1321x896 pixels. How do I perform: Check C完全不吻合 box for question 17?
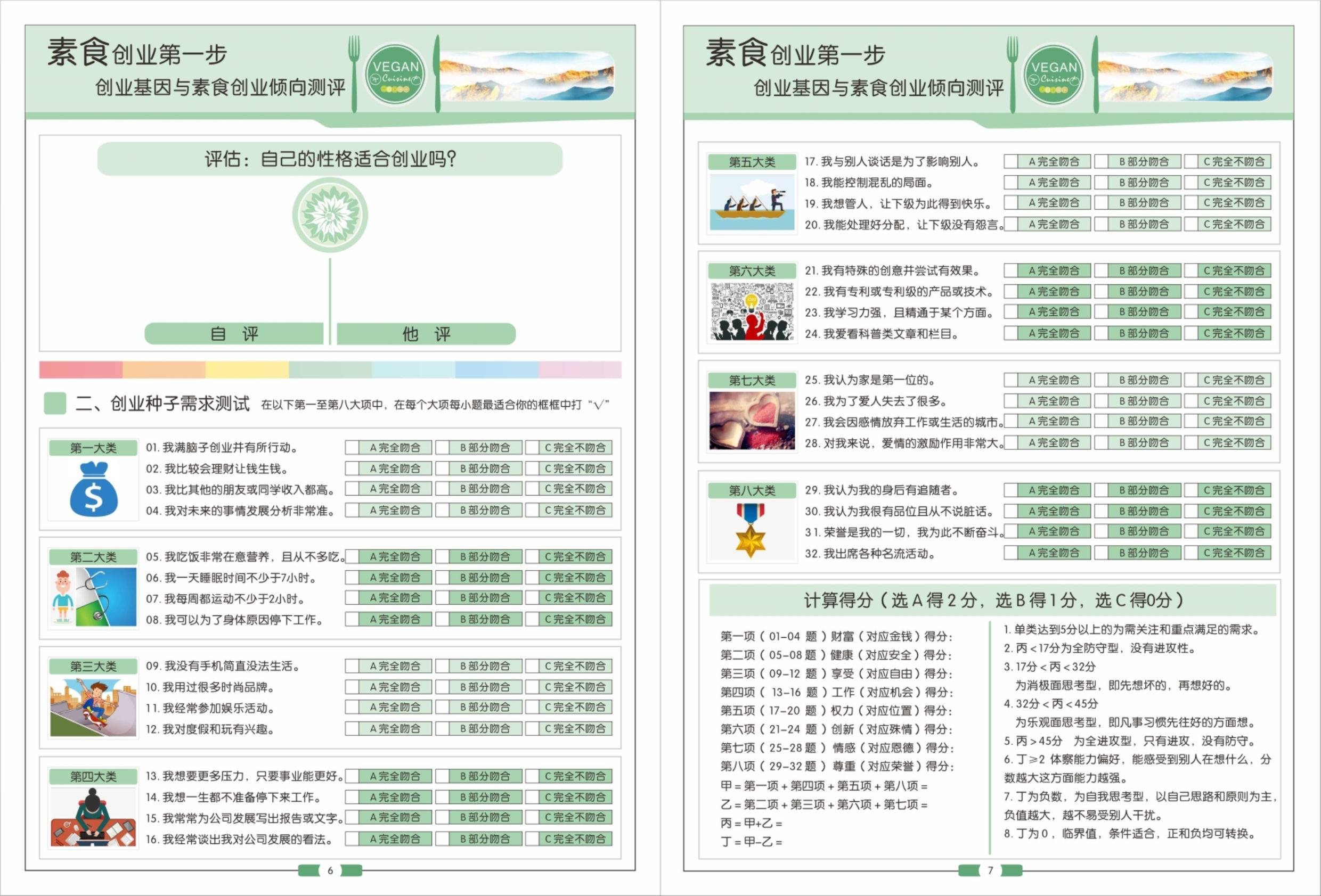tap(1191, 162)
